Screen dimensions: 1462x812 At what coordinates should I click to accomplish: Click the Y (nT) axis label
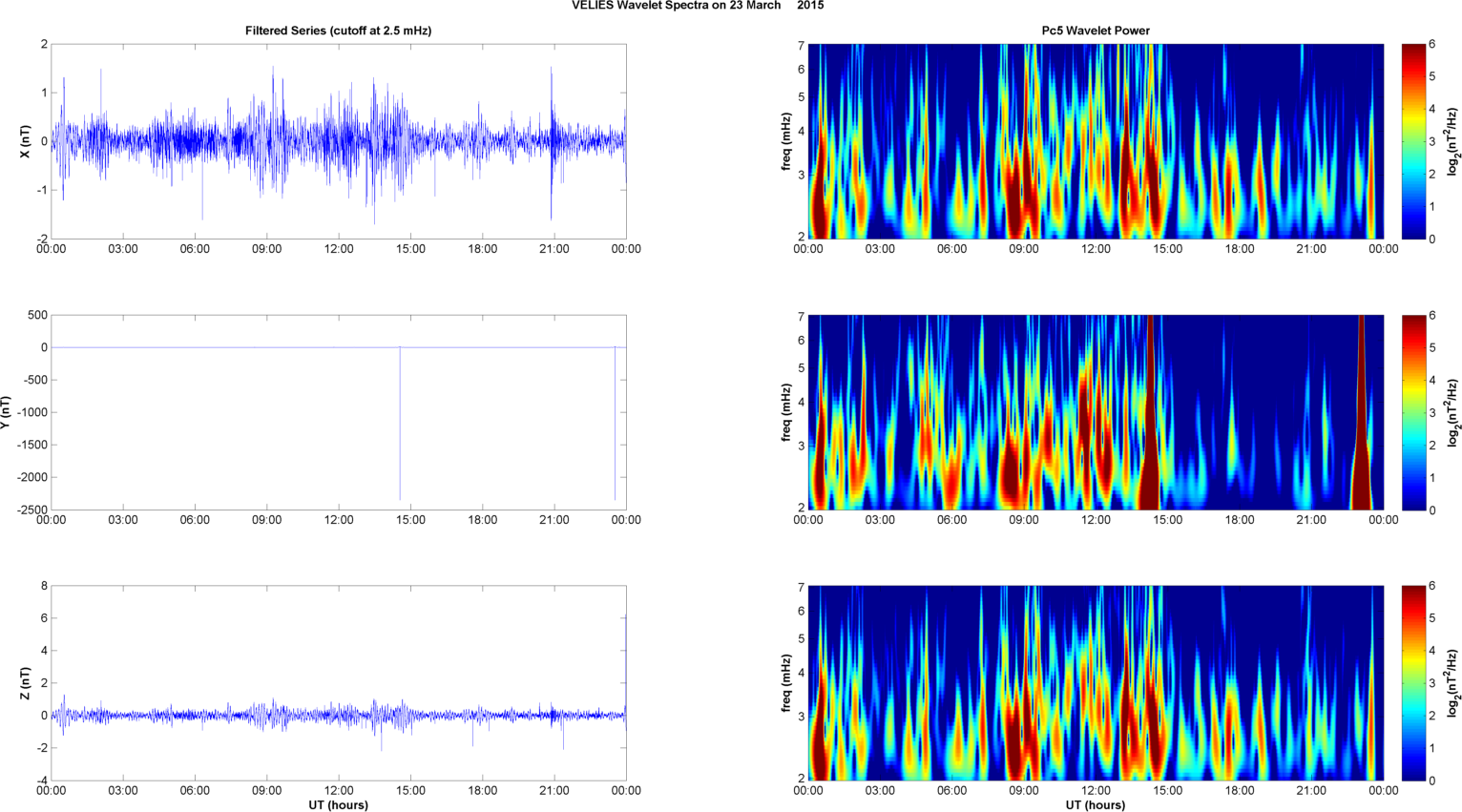click(x=6, y=412)
